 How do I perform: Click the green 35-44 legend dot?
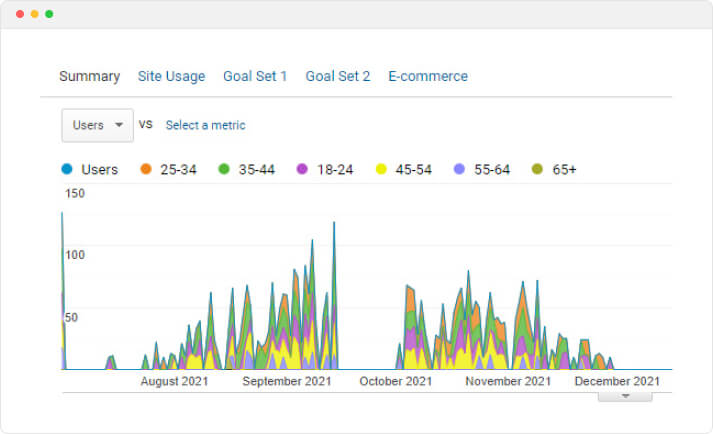224,169
